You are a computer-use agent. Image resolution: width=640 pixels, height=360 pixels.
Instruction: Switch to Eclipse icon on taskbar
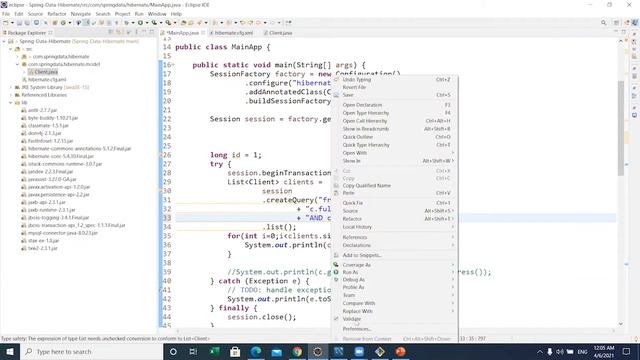point(318,351)
